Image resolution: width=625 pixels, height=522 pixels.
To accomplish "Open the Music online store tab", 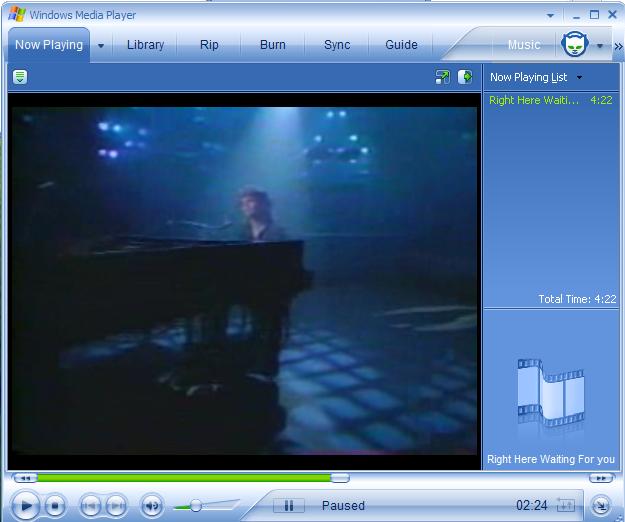I will point(524,45).
